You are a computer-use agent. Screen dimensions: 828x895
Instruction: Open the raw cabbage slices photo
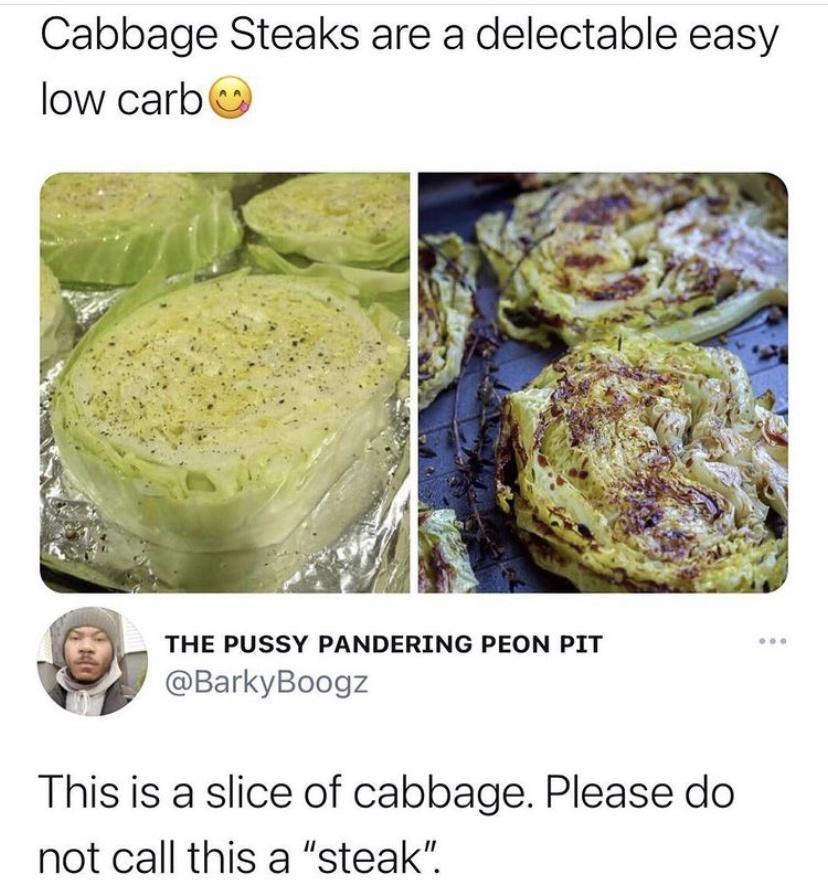[225, 382]
